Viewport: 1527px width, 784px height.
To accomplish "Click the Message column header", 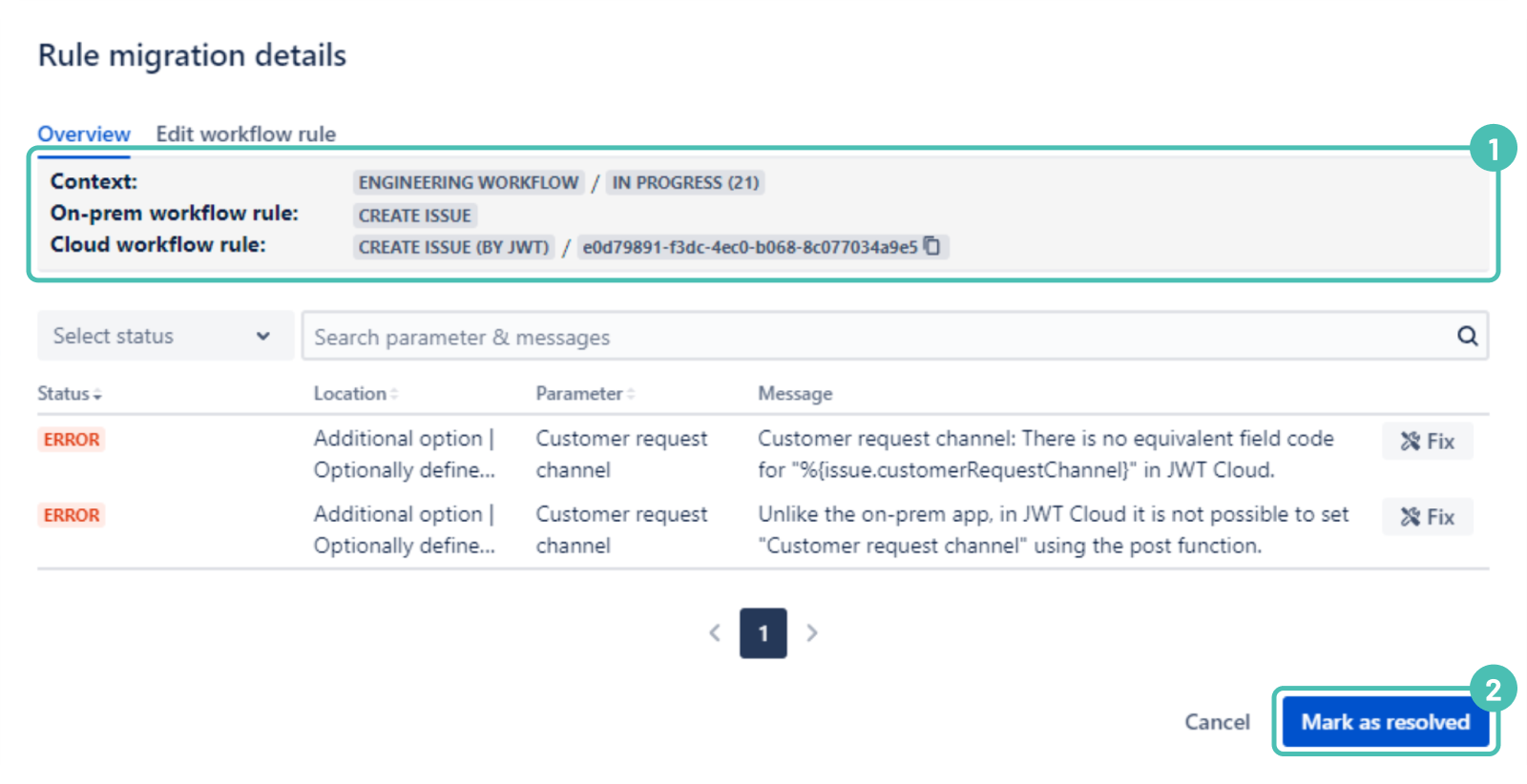I will 795,394.
